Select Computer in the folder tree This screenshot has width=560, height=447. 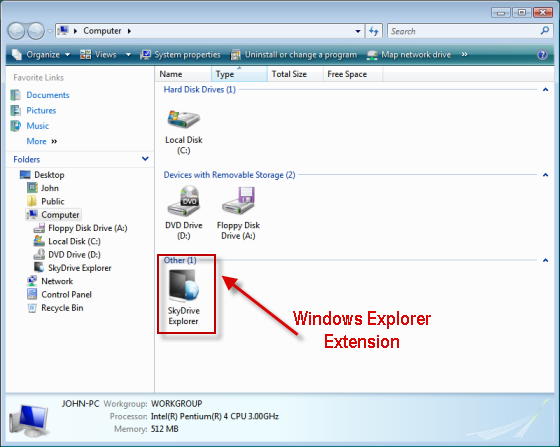click(54, 215)
